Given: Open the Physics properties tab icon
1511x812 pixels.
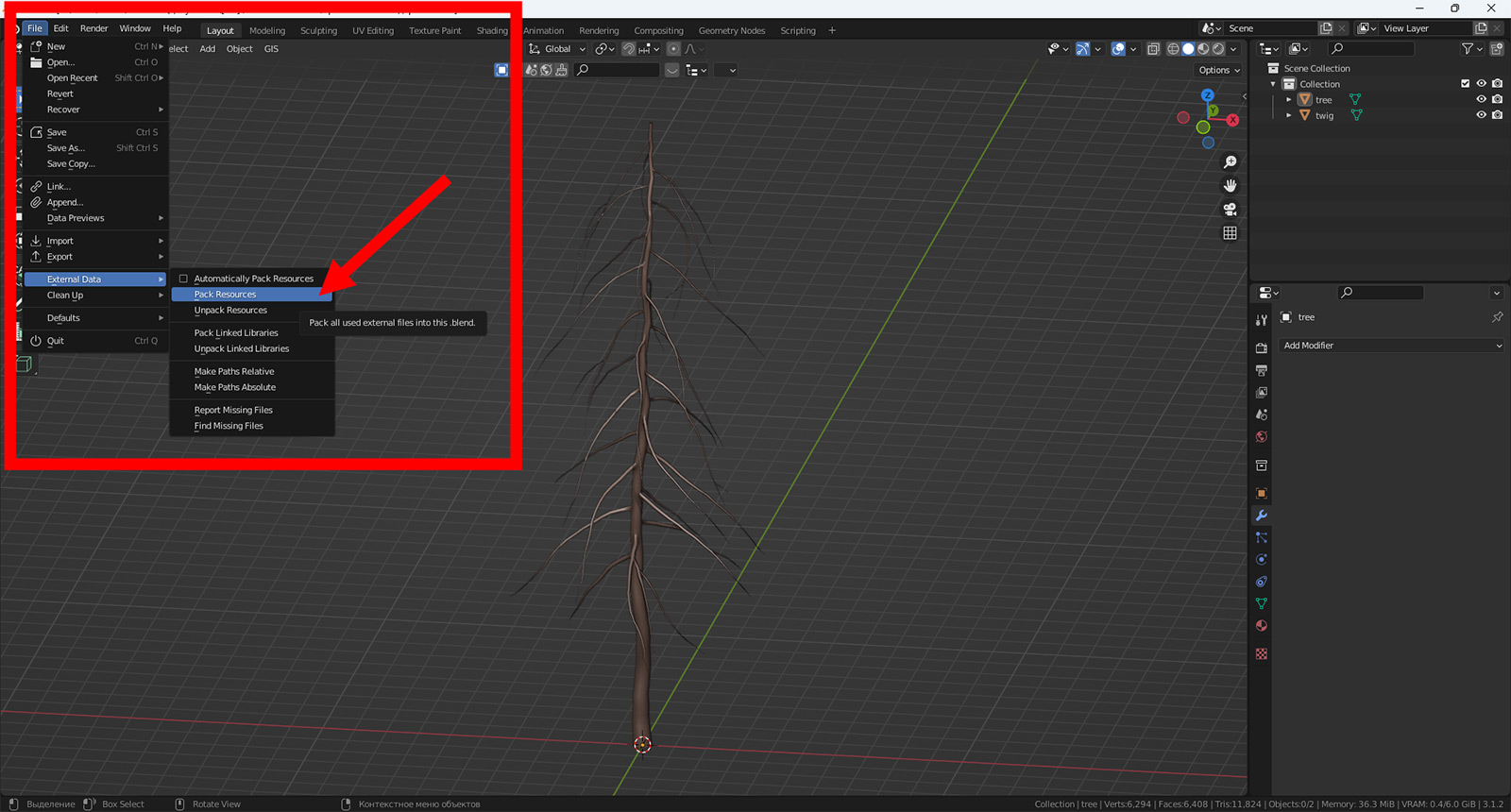Looking at the screenshot, I should [x=1261, y=560].
